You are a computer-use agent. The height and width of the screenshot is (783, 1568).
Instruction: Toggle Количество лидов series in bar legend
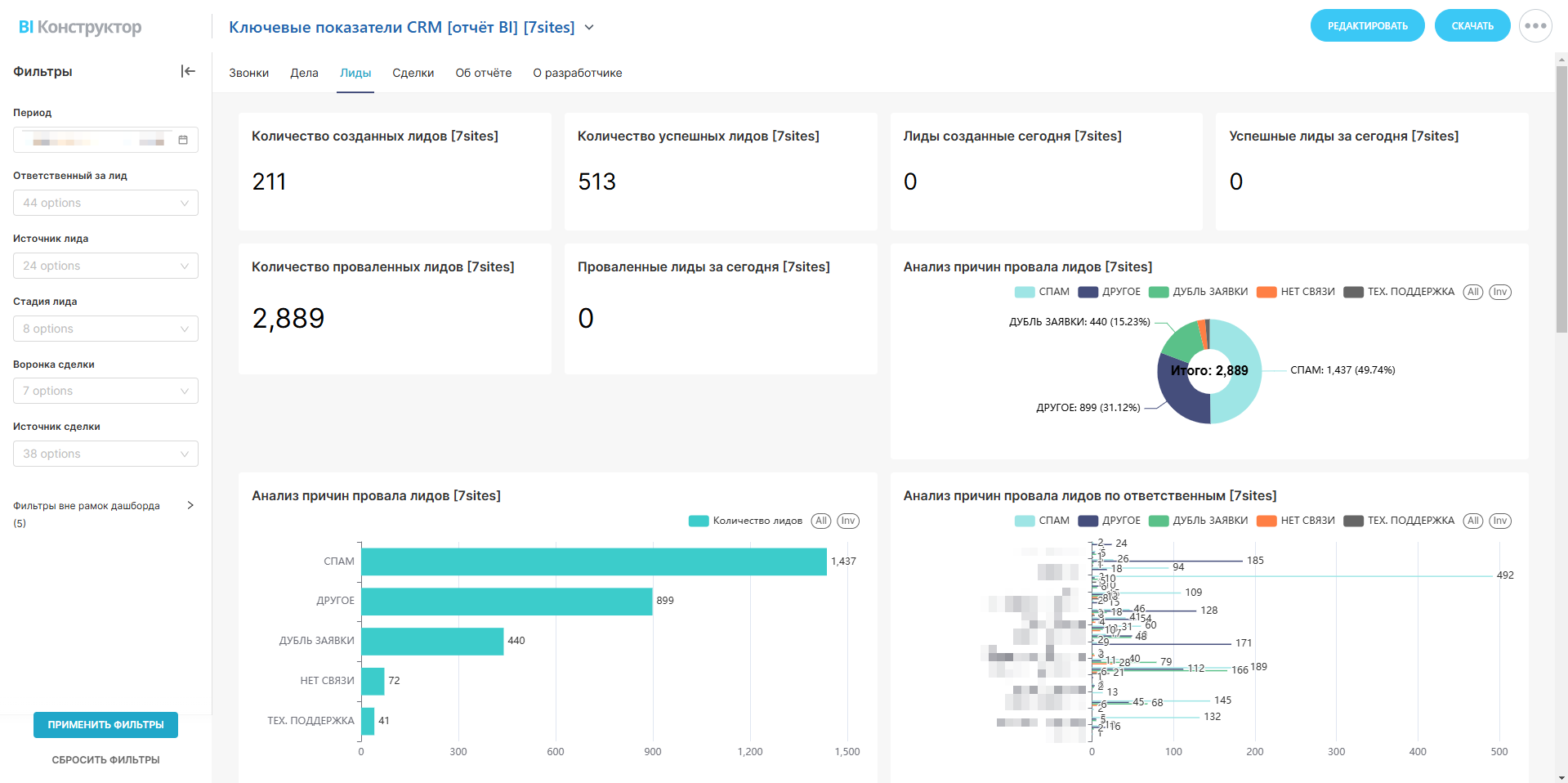[745, 521]
